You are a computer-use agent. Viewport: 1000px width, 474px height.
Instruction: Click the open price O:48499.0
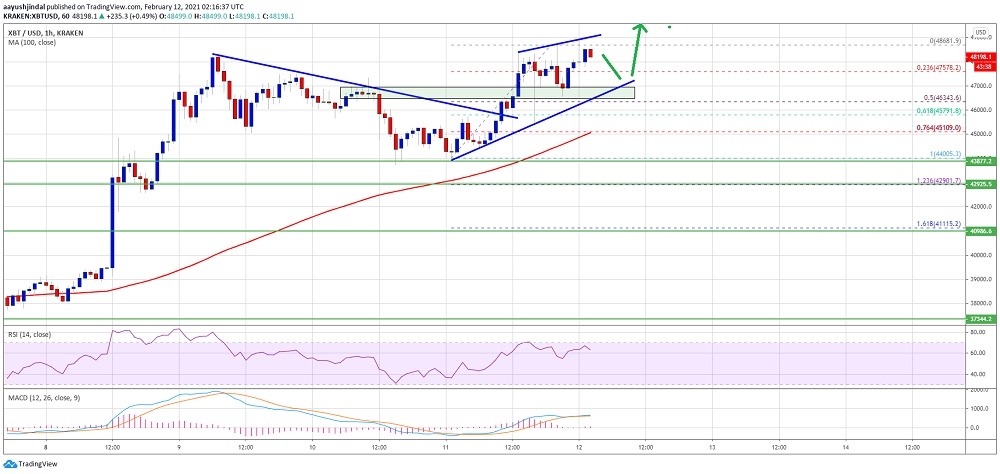pos(175,16)
